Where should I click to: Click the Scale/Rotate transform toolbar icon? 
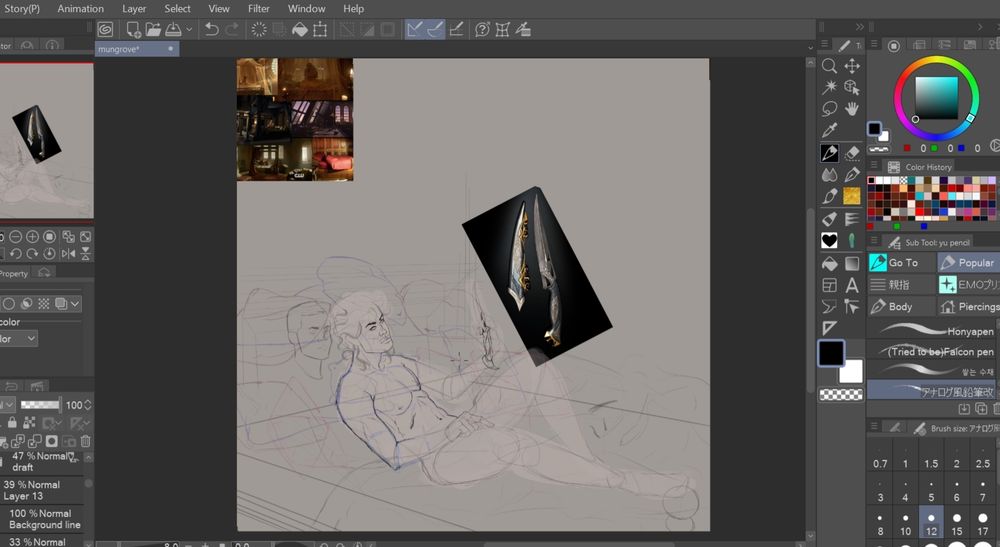(x=320, y=29)
